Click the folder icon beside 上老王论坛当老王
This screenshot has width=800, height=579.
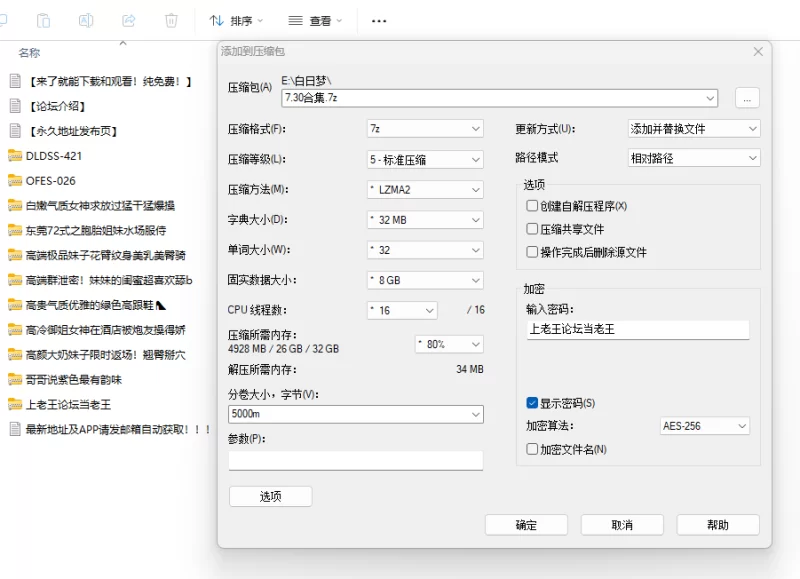click(15, 405)
